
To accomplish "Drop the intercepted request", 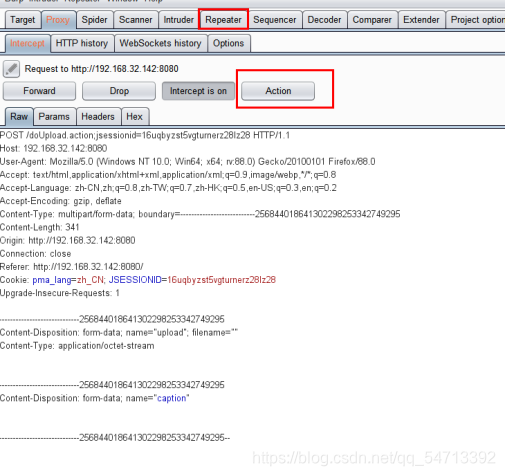I will (x=119, y=91).
